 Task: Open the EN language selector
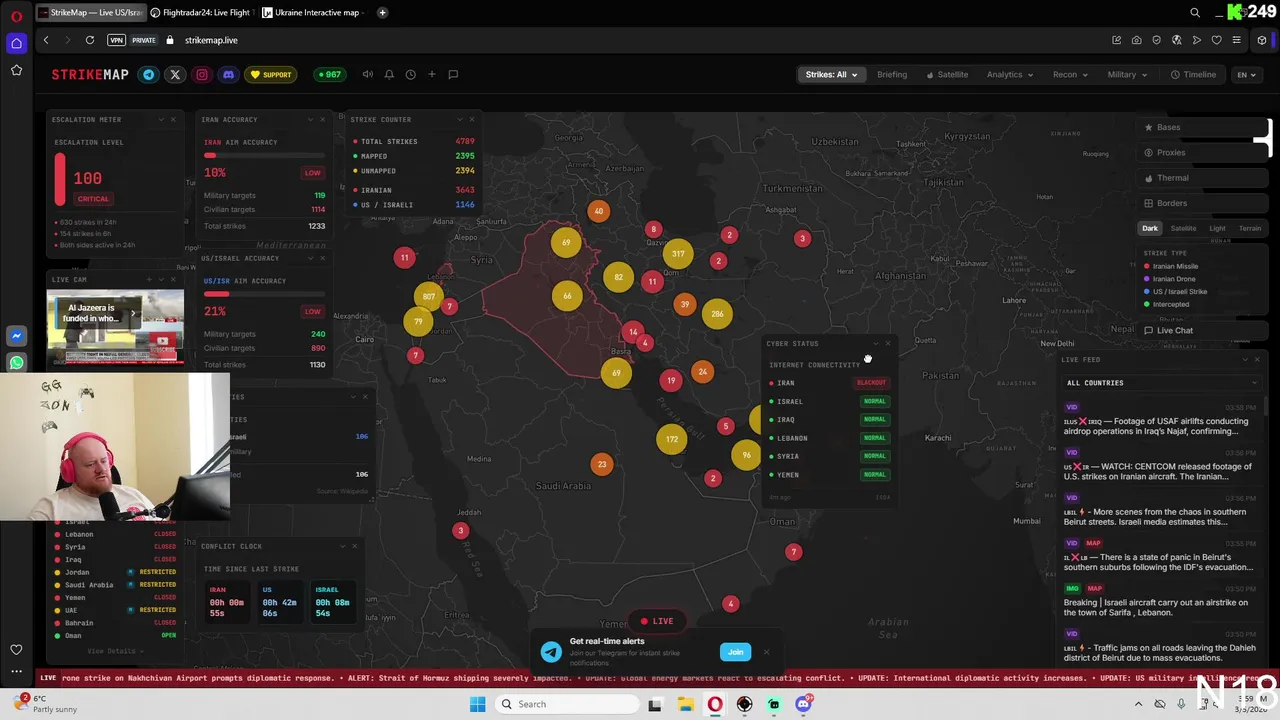pyautogui.click(x=1247, y=74)
